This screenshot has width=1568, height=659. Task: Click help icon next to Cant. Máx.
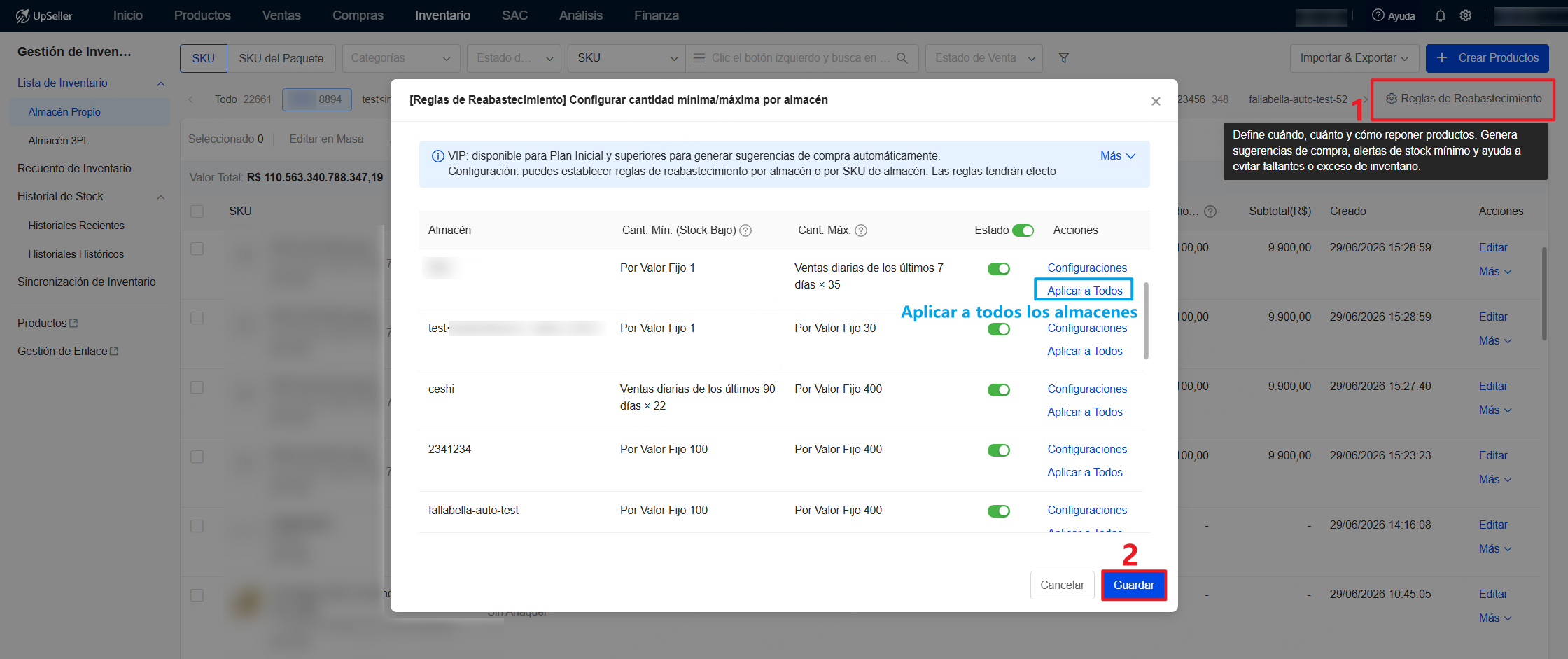coord(861,230)
